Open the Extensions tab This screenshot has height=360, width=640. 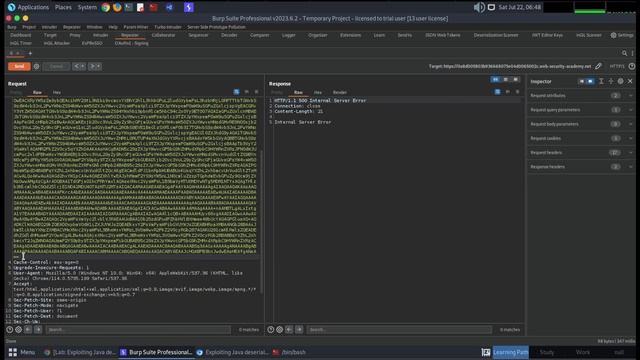click(x=350, y=35)
